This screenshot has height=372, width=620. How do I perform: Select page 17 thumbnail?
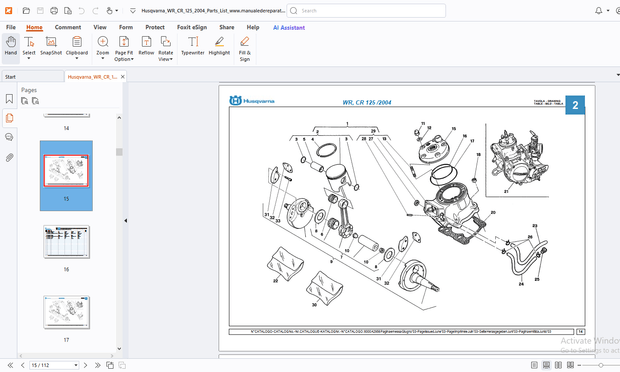point(66,312)
